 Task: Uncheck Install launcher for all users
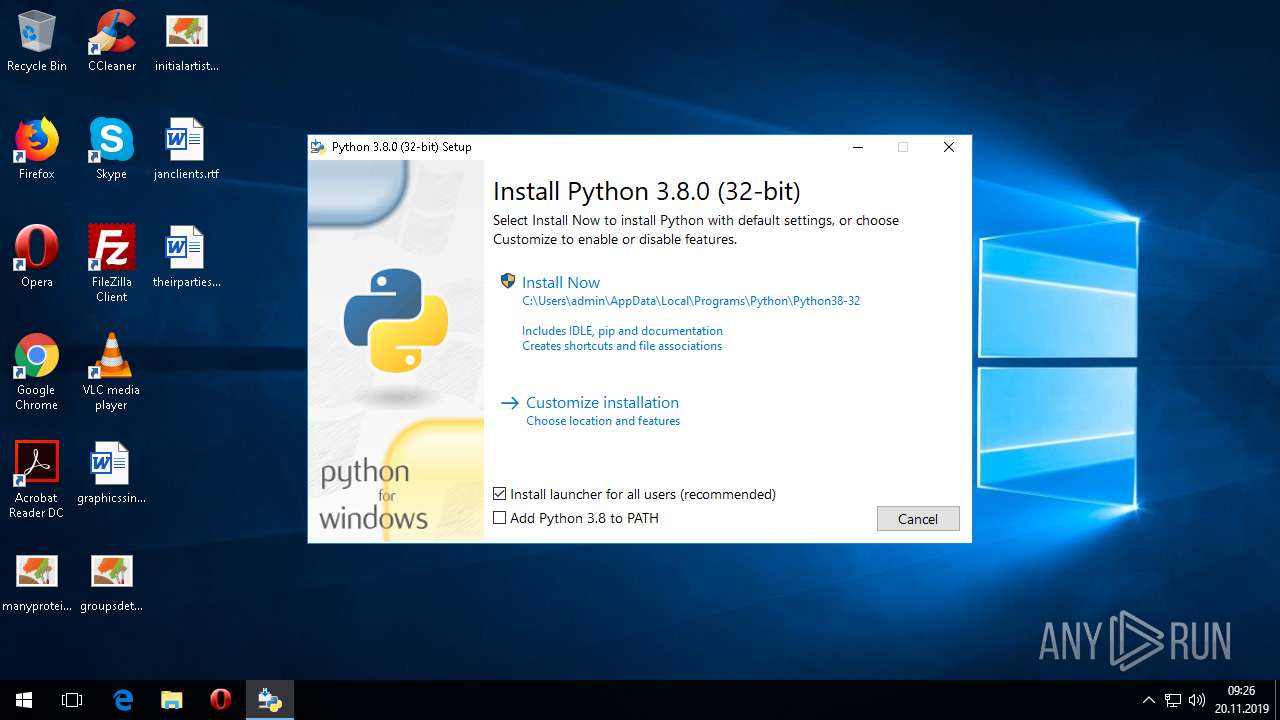500,494
